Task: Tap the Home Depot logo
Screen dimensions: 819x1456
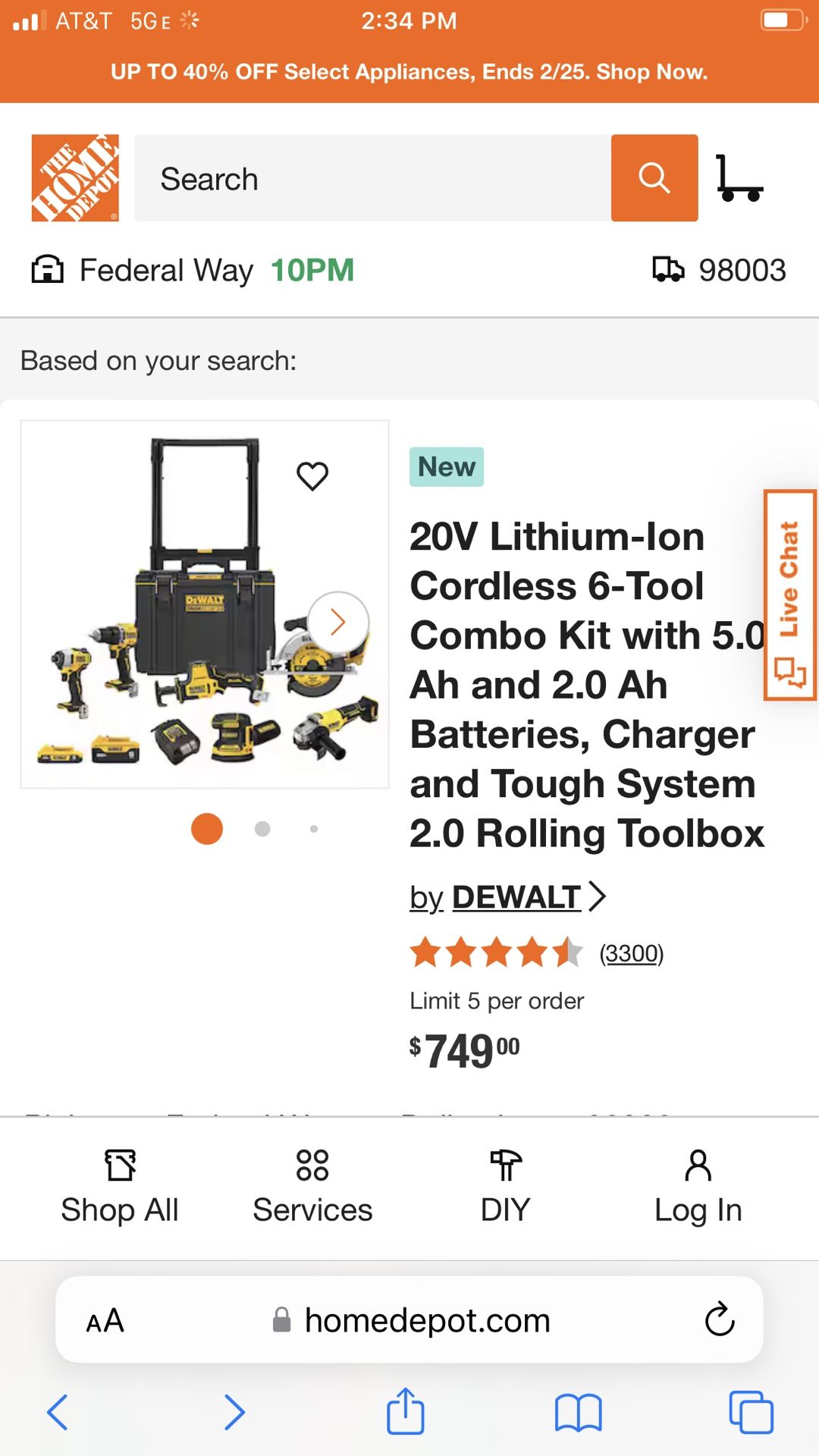Action: point(75,178)
